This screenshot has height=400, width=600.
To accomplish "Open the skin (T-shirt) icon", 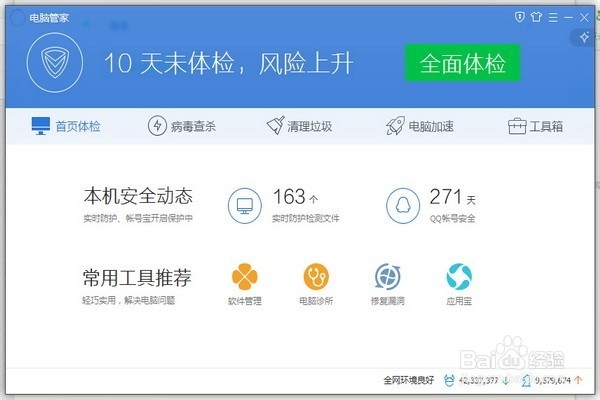I will pos(536,17).
